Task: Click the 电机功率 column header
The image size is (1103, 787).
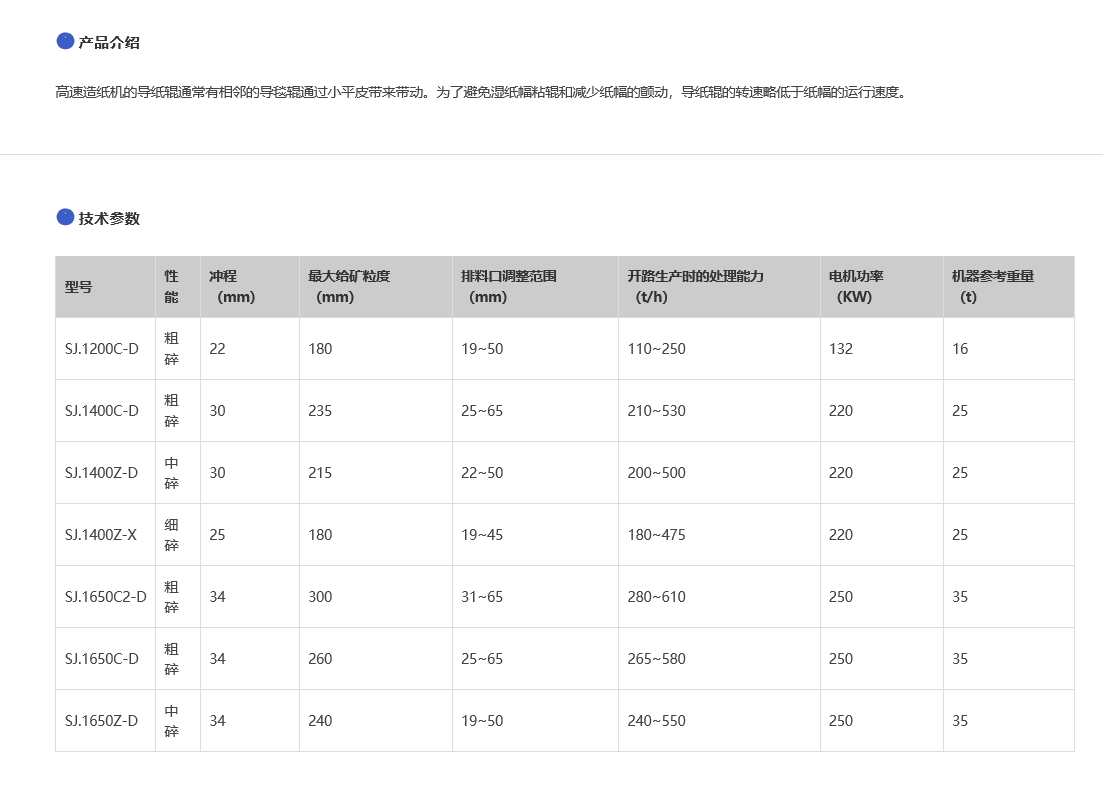Action: click(856, 286)
